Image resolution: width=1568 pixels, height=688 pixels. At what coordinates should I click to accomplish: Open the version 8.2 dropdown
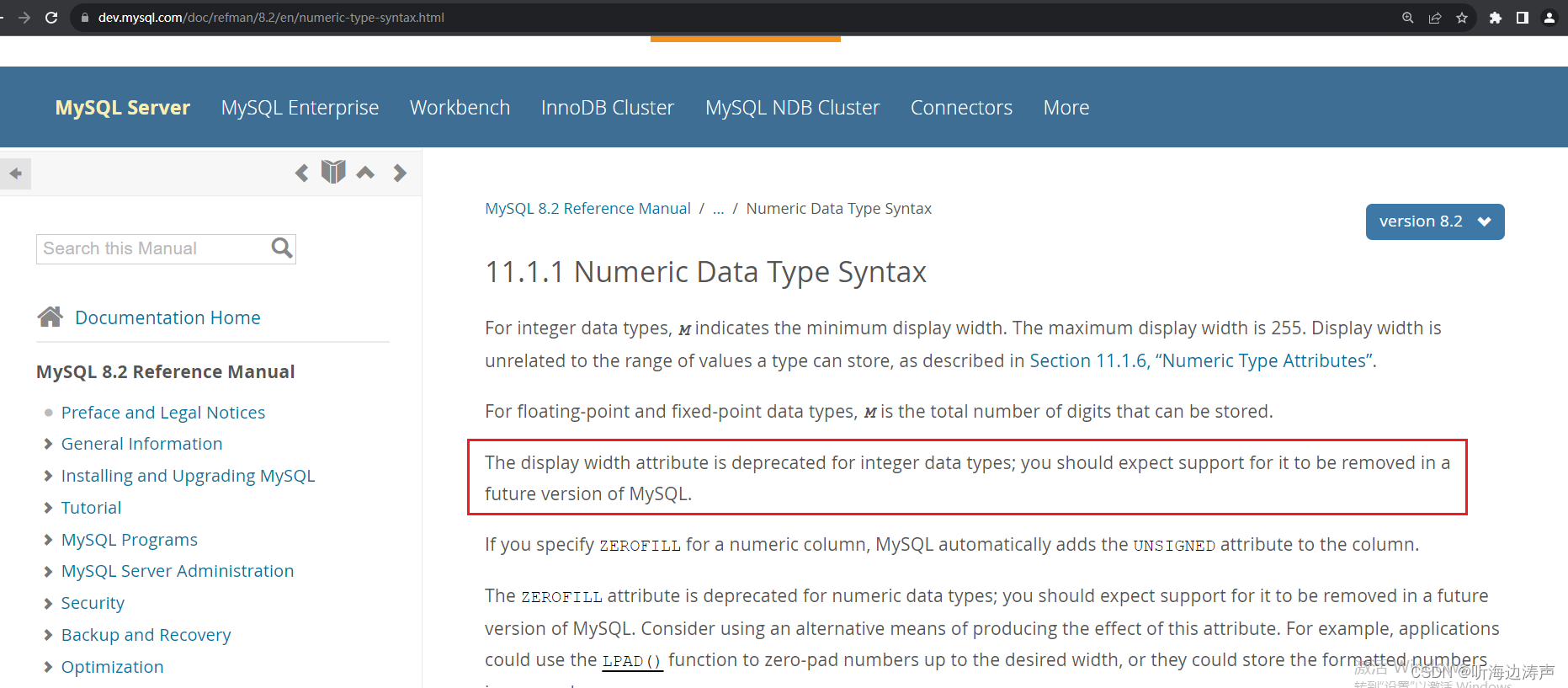[1435, 221]
